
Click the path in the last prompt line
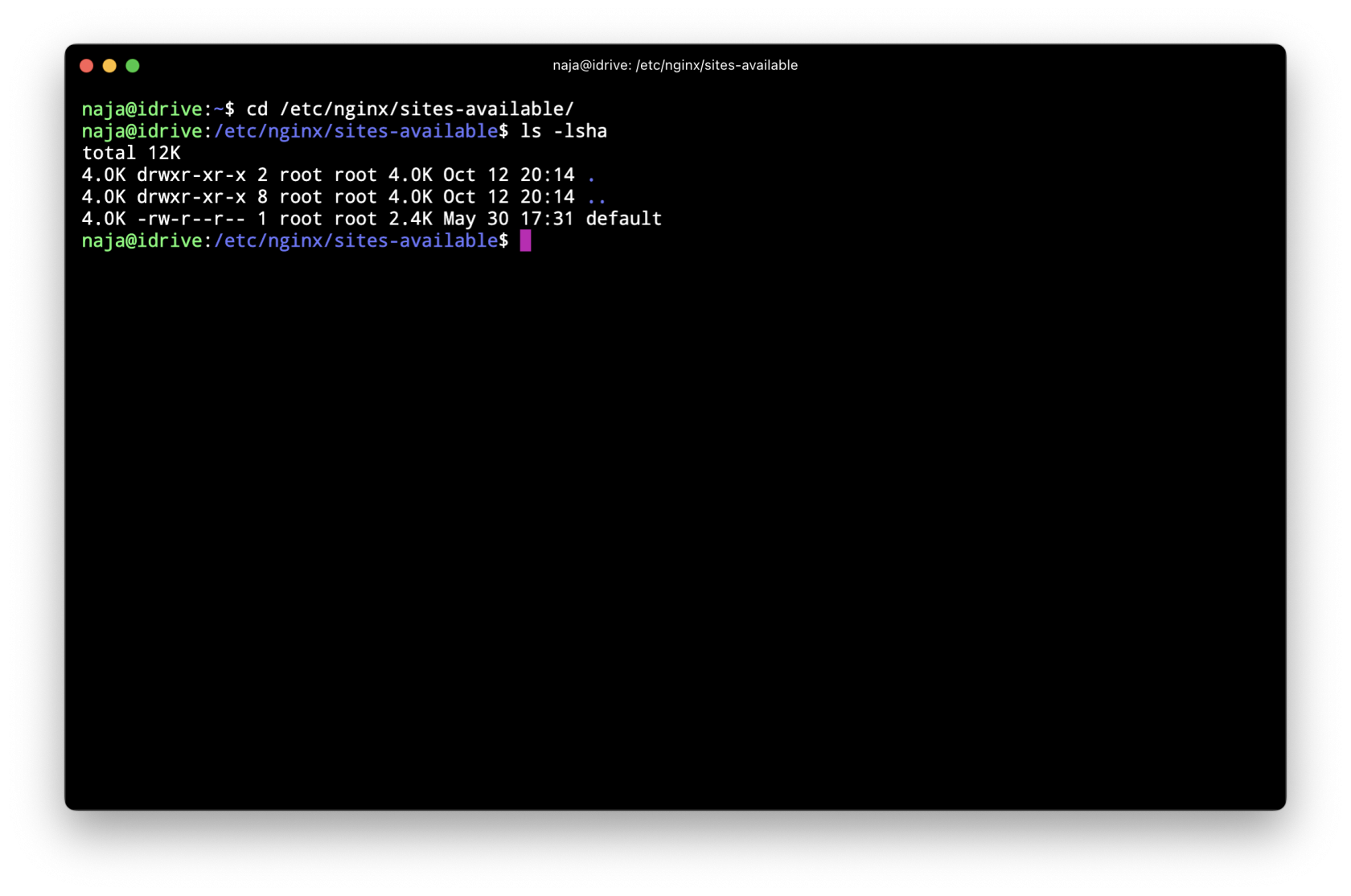(x=355, y=240)
